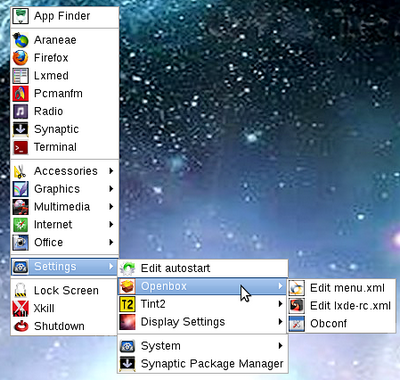Click the Multimedia category icon
This screenshot has height=380, width=400.
click(20, 207)
